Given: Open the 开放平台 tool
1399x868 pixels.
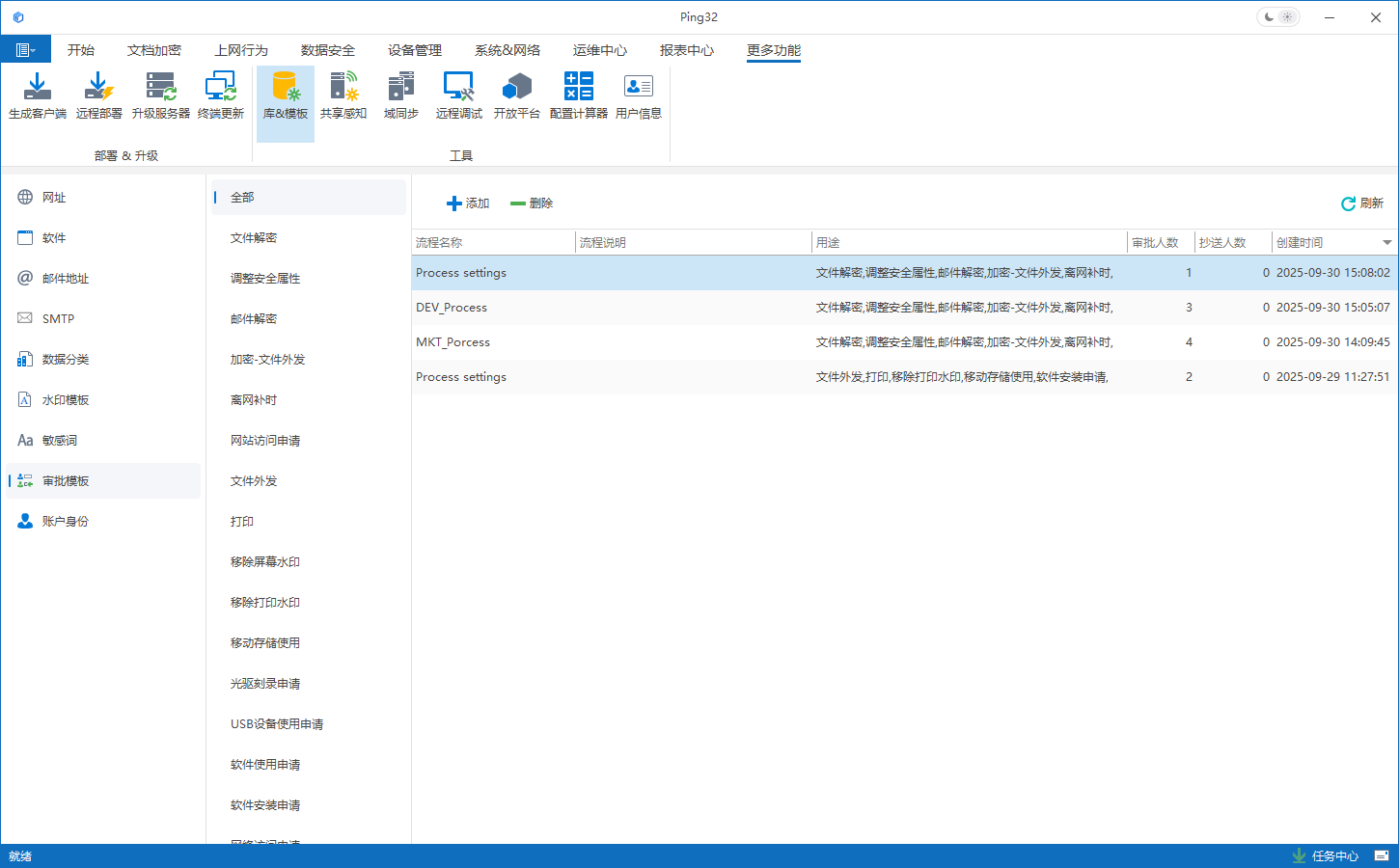Looking at the screenshot, I should (x=516, y=95).
